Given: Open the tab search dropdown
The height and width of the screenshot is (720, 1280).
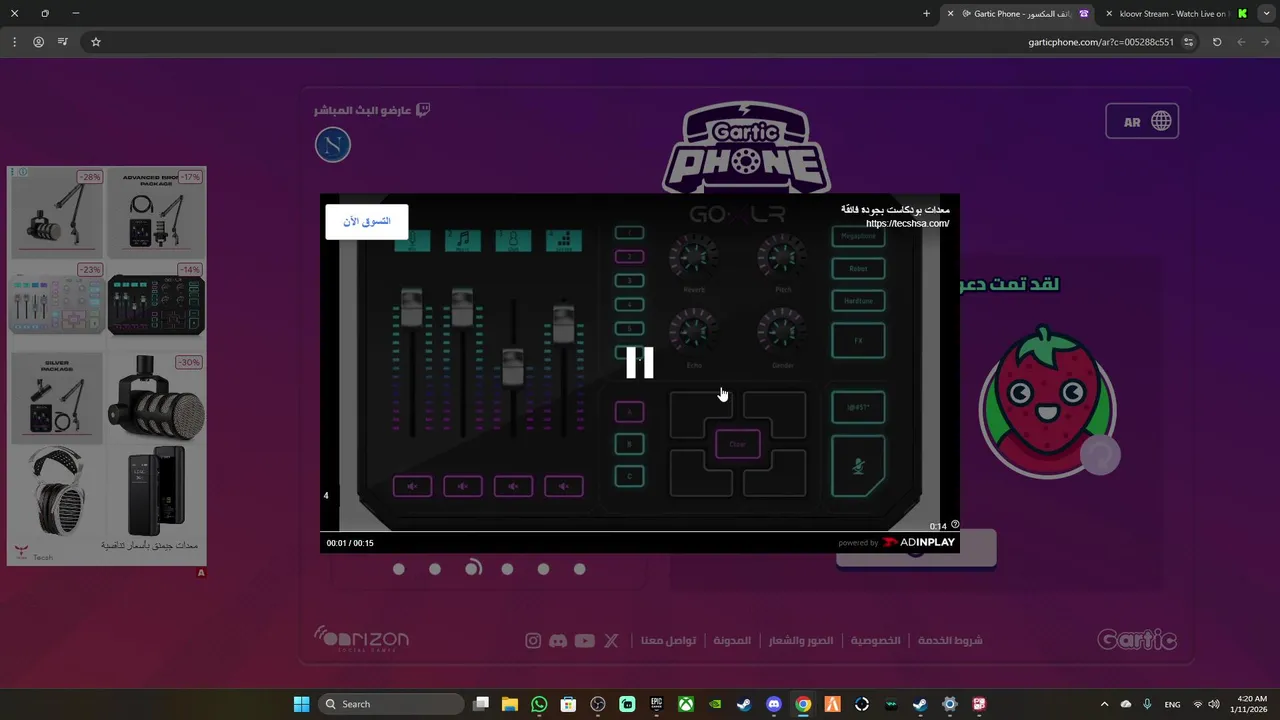Looking at the screenshot, I should pyautogui.click(x=1266, y=14).
